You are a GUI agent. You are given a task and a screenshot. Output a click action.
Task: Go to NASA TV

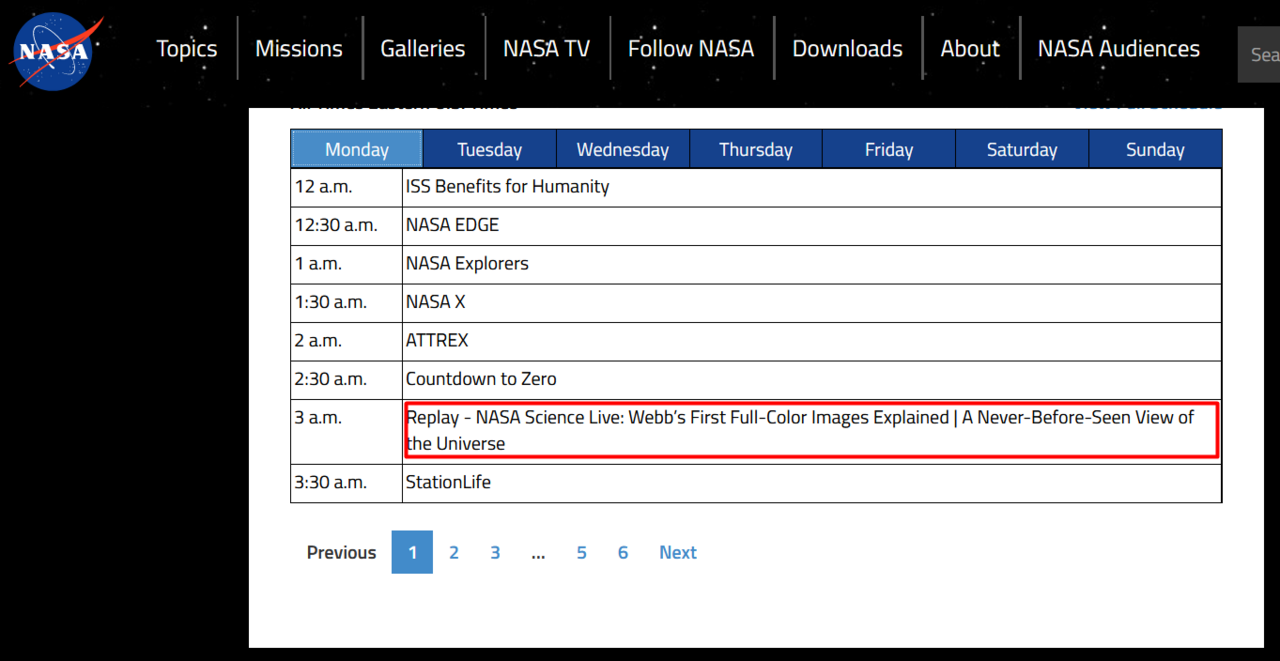pyautogui.click(x=546, y=48)
